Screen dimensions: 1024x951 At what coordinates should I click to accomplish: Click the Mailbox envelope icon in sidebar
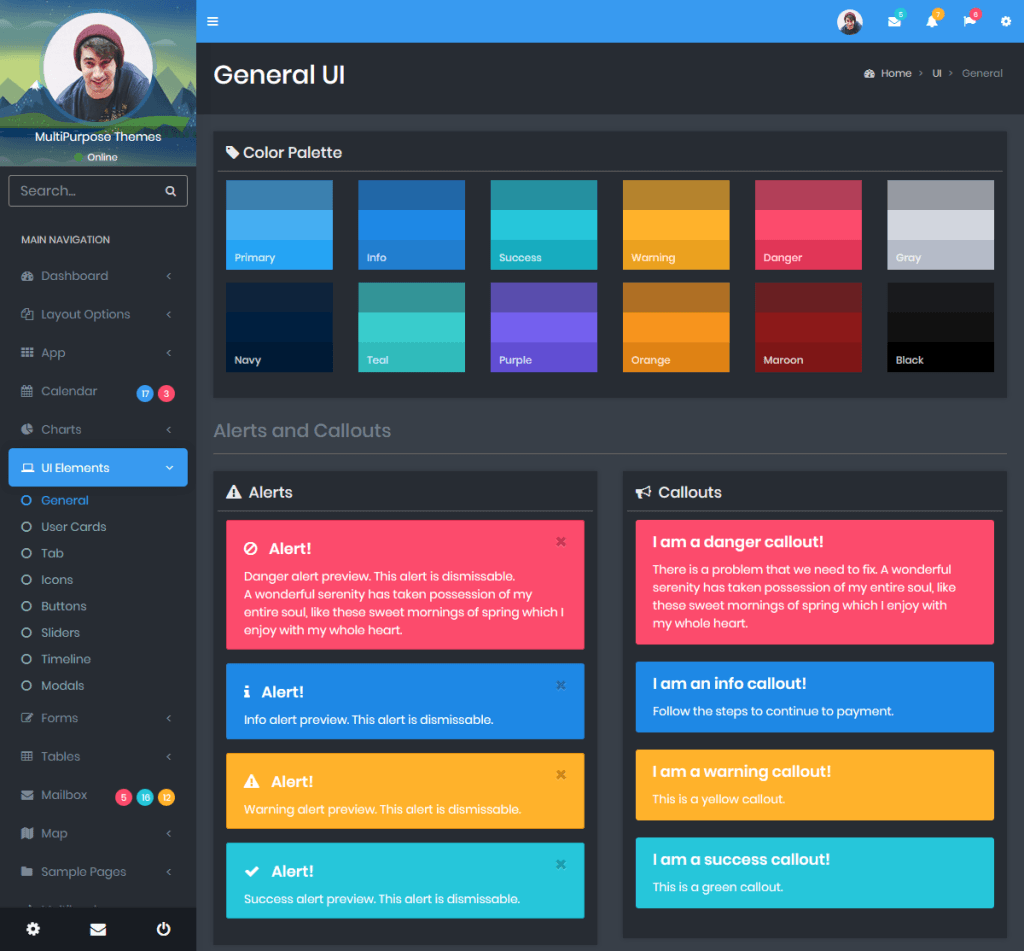(x=27, y=795)
